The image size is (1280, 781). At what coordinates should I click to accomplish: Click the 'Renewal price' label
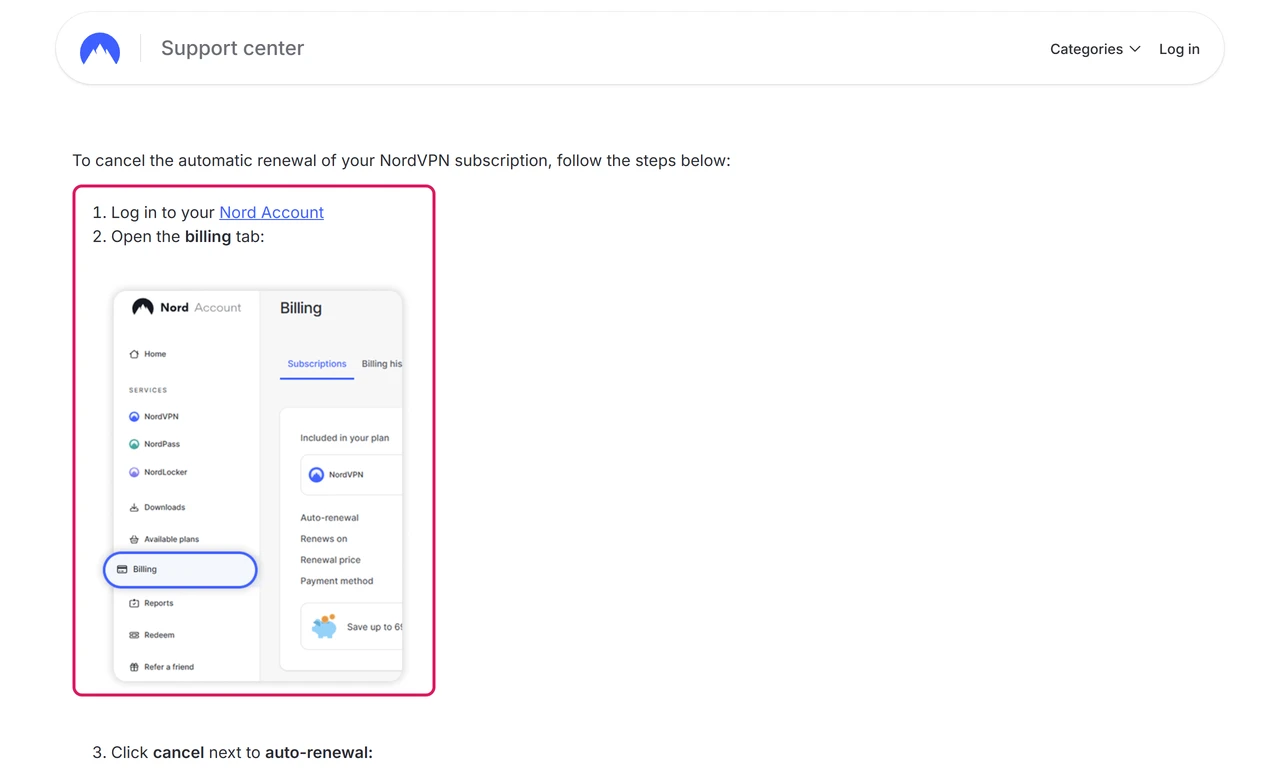(x=330, y=560)
